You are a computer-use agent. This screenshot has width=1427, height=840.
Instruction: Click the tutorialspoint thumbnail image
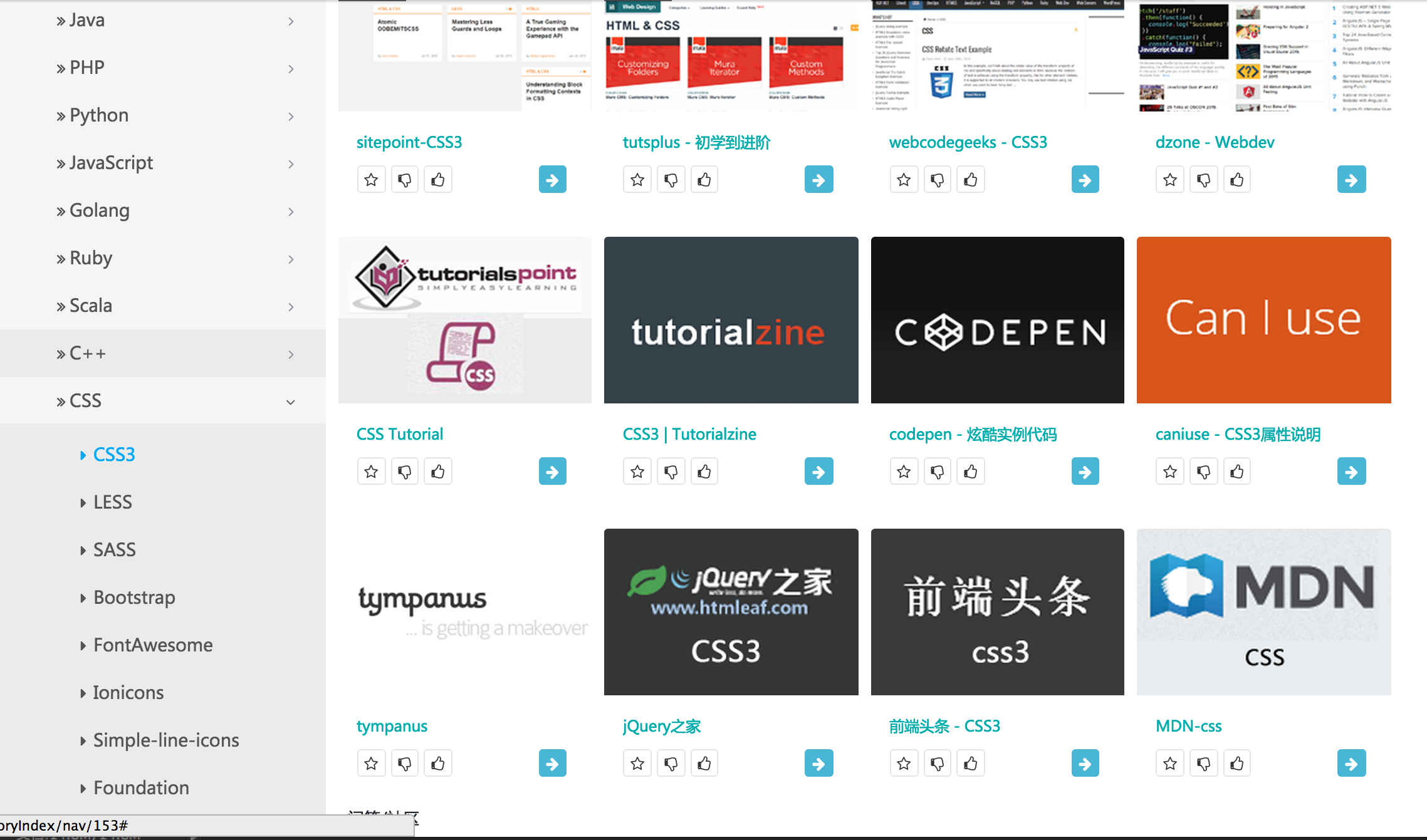465,320
